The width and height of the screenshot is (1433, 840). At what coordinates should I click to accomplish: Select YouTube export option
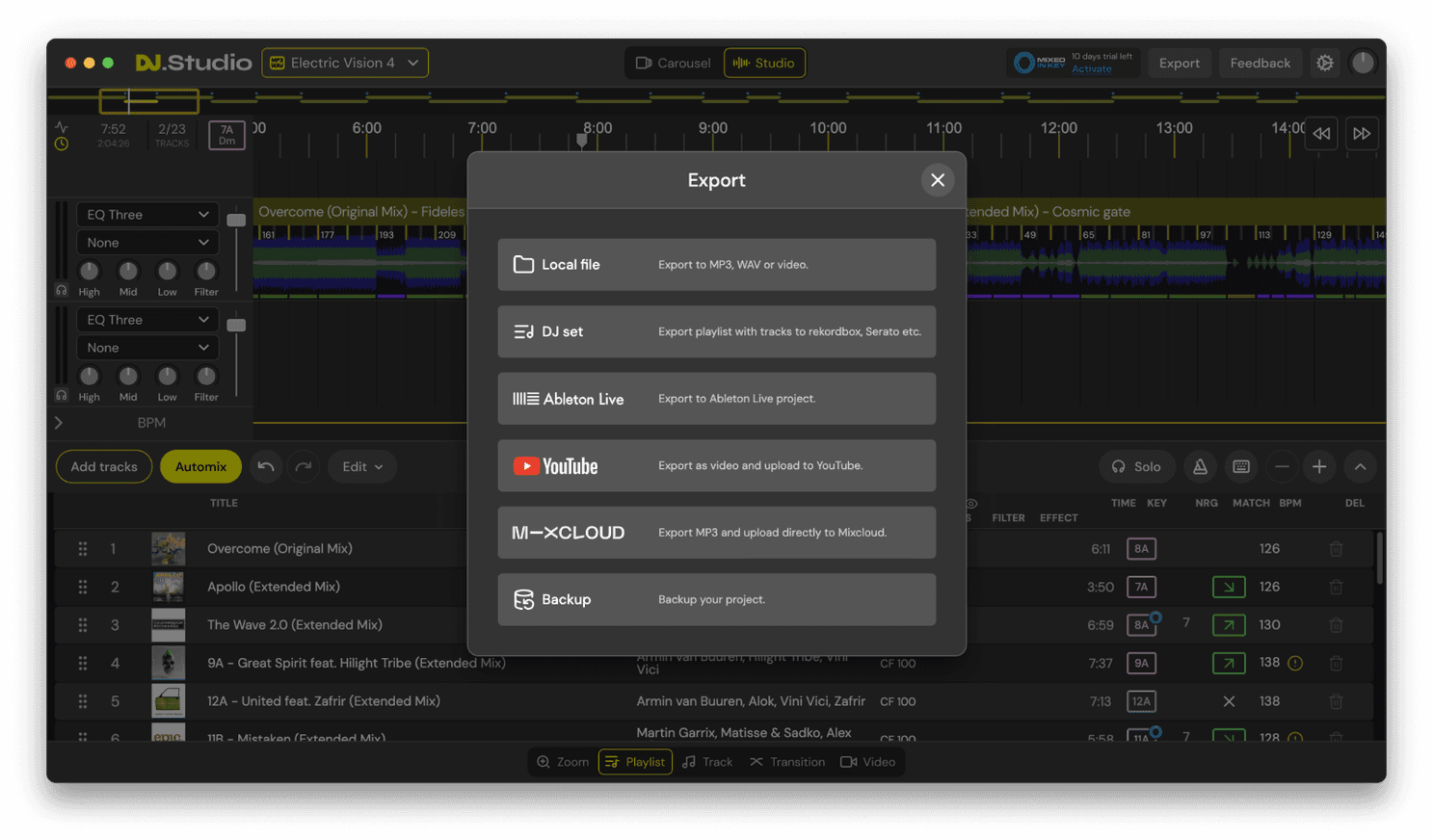(716, 465)
